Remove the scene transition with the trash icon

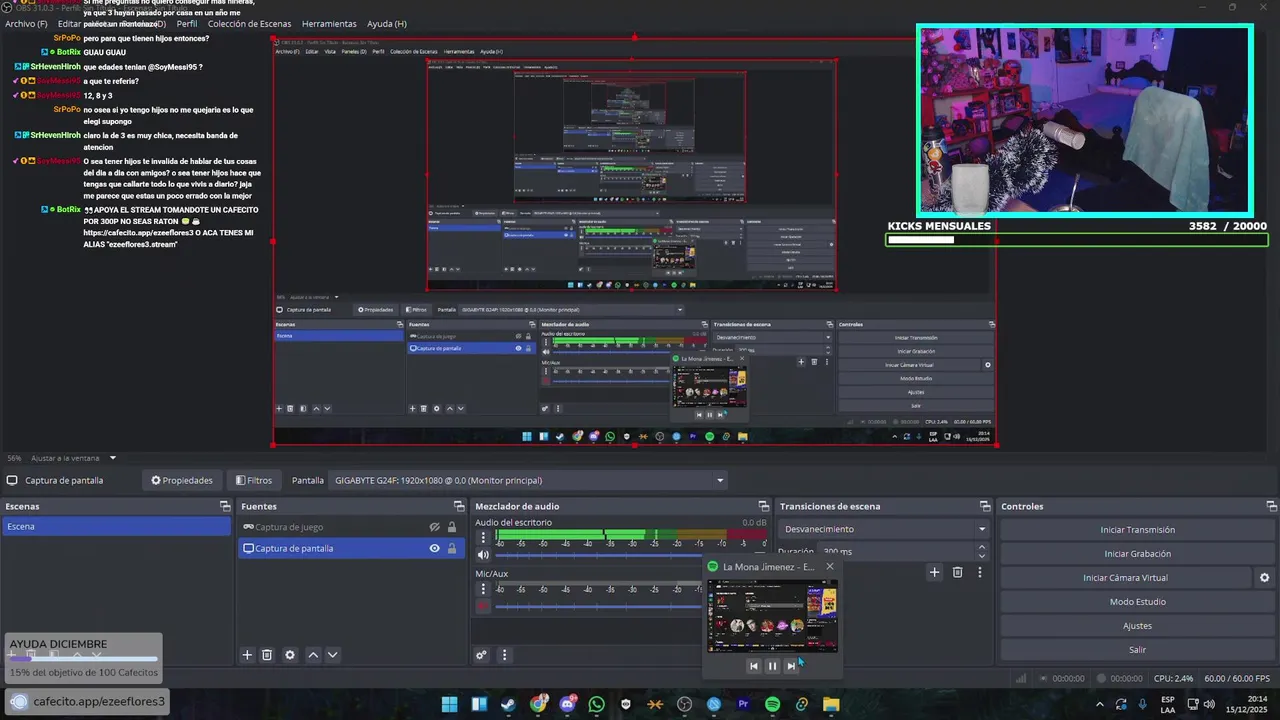pos(957,572)
